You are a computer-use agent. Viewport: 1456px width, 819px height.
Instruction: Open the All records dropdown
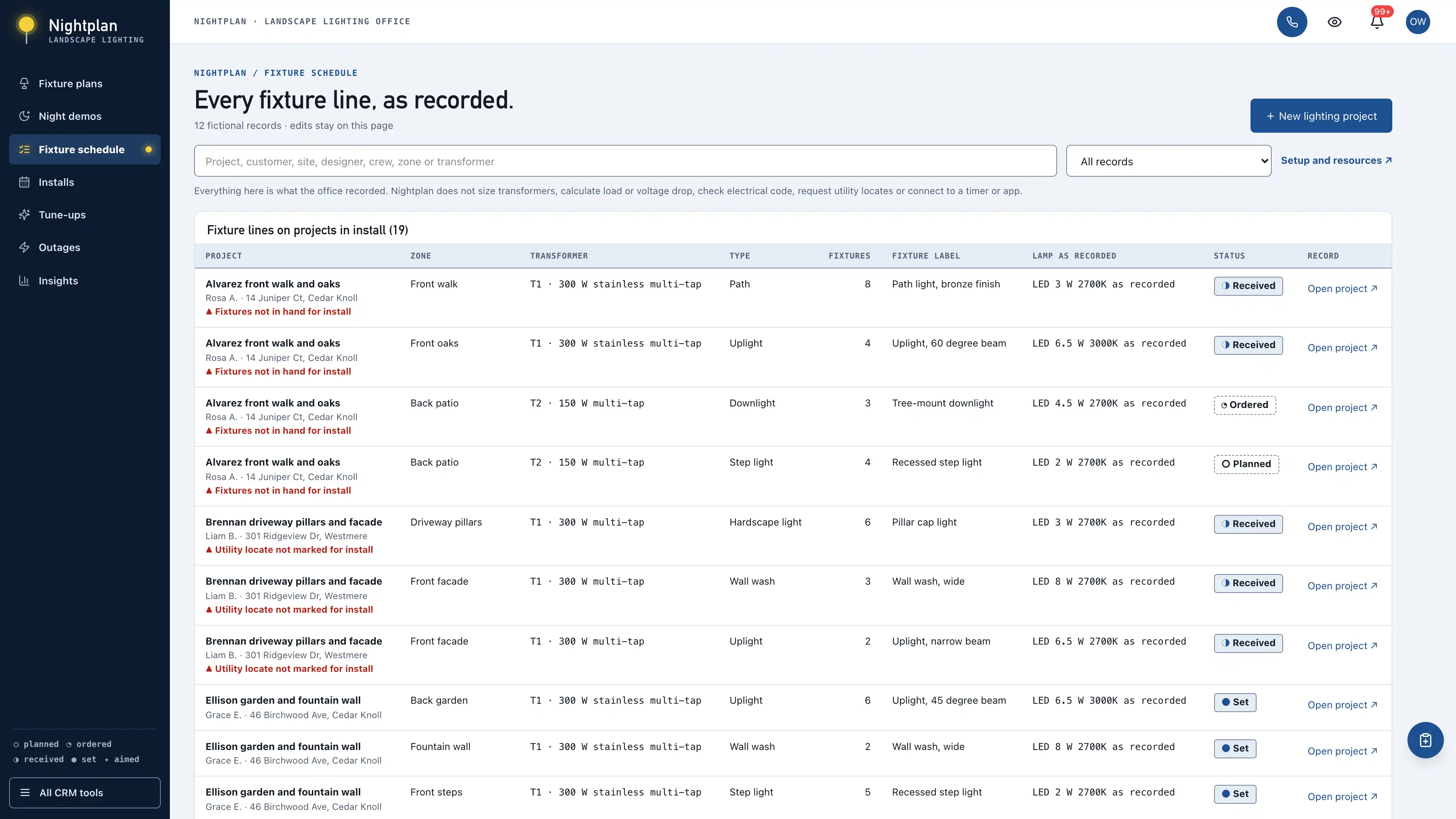click(x=1168, y=161)
